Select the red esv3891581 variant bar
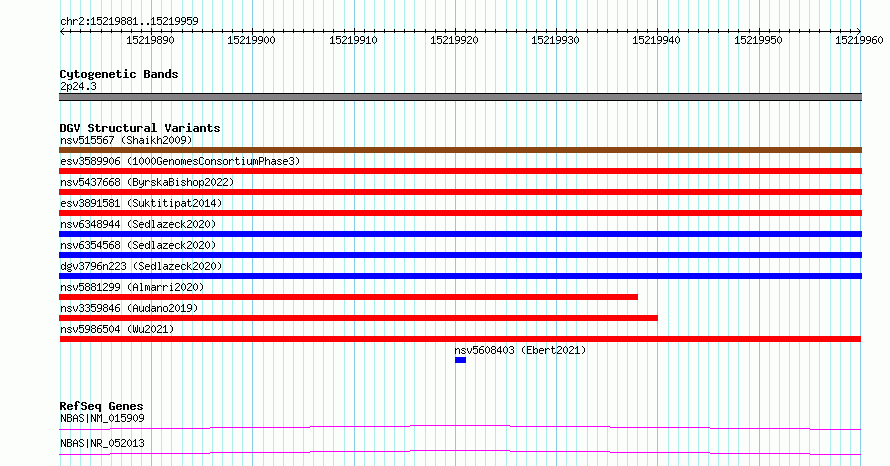This screenshot has width=890, height=466. click(460, 213)
